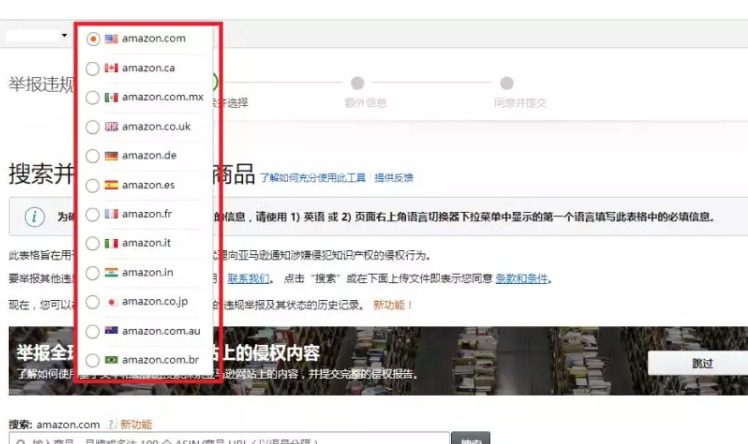This screenshot has width=748, height=444.
Task: Click the Australia flag icon
Action: [x=111, y=330]
